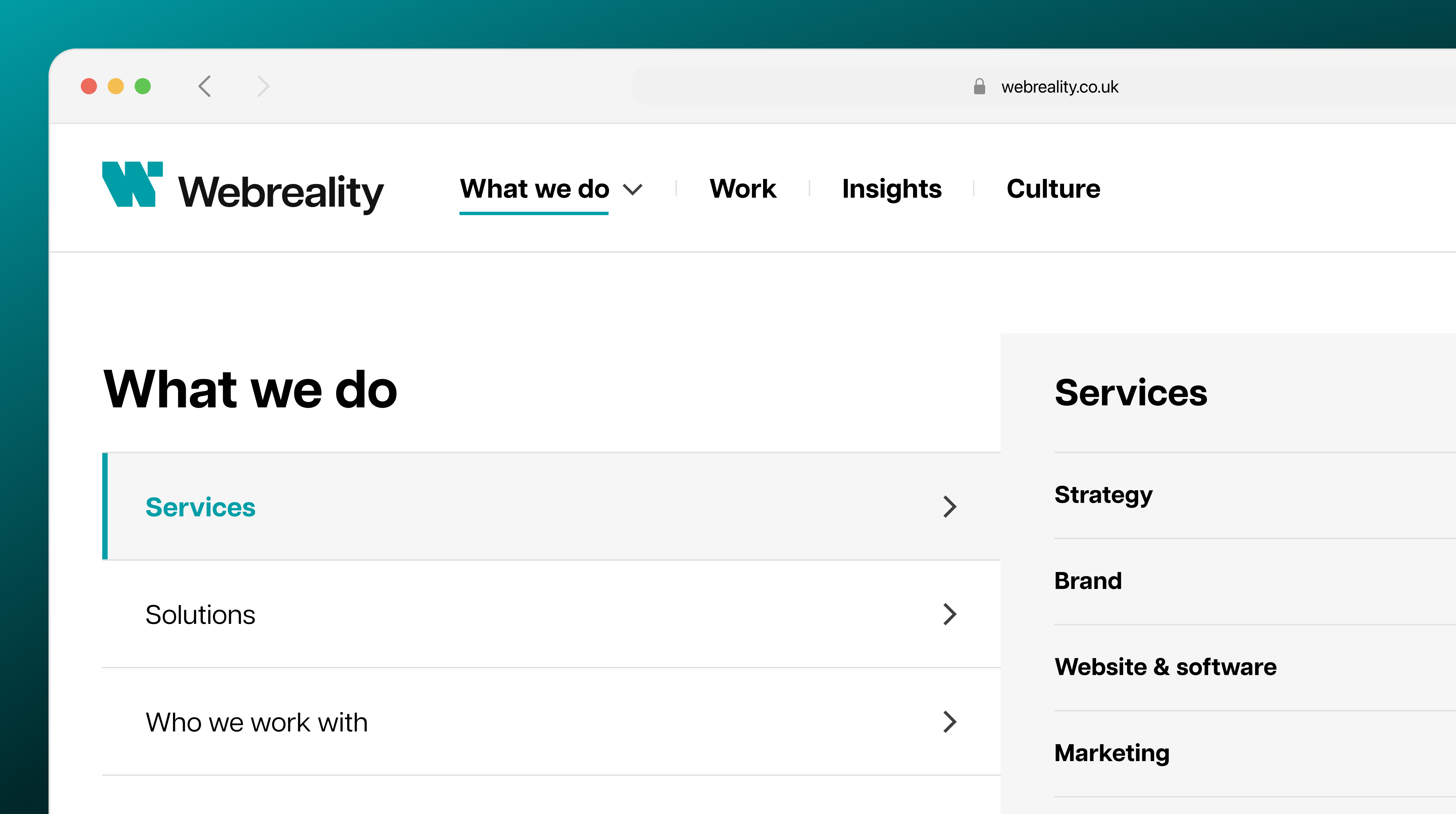Image resolution: width=1456 pixels, height=814 pixels.
Task: Click the webreality.co.uk address field
Action: (1044, 87)
